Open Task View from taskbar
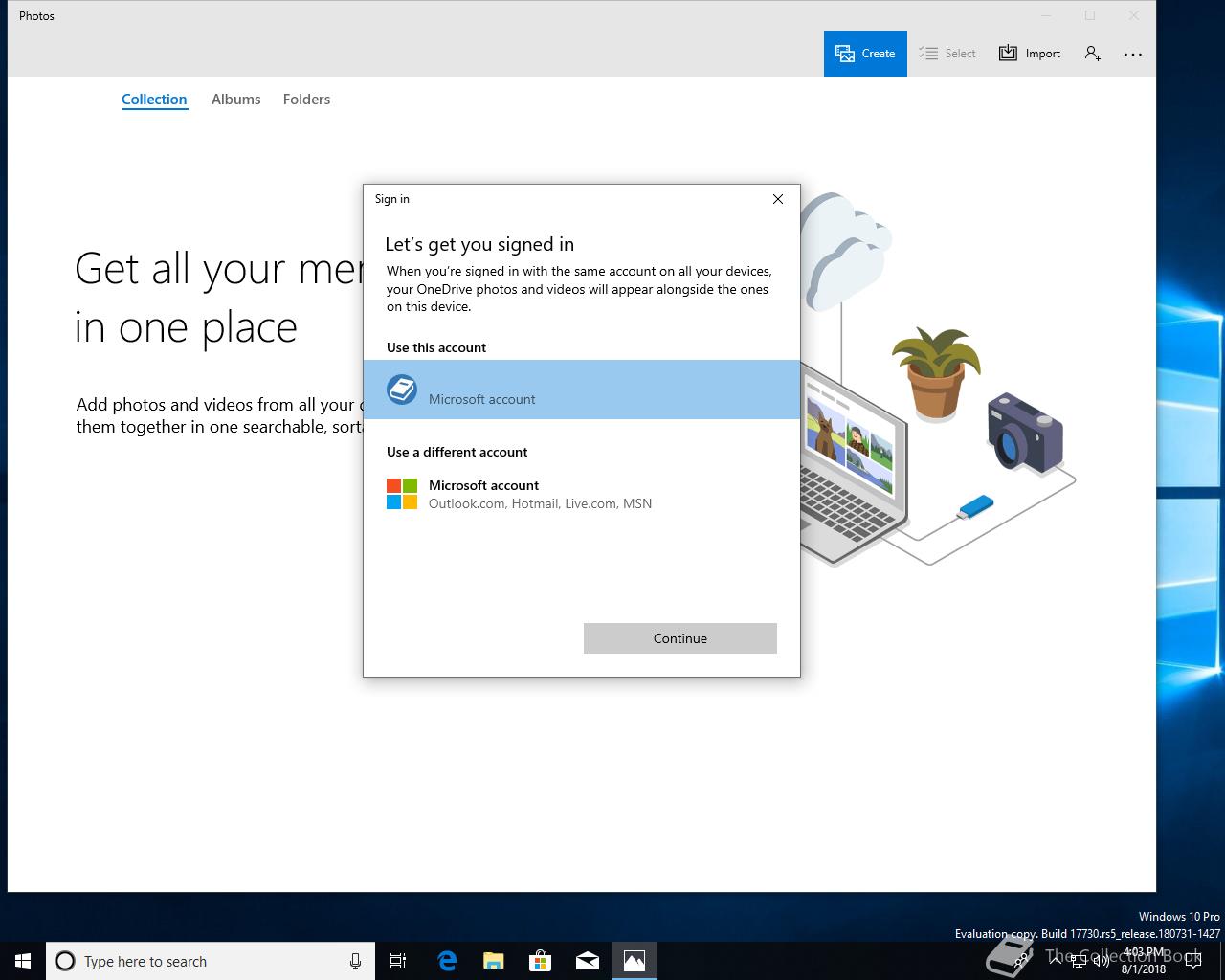This screenshot has width=1225, height=980. [398, 961]
